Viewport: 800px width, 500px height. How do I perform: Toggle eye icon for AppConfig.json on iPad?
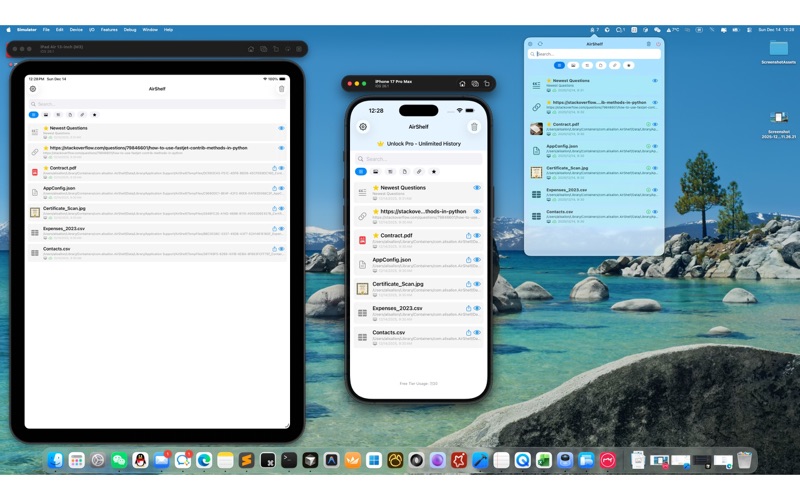(x=282, y=188)
